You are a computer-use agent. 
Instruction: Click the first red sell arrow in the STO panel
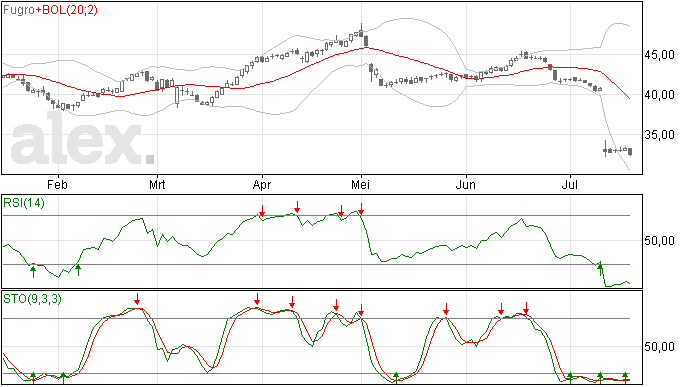click(137, 299)
